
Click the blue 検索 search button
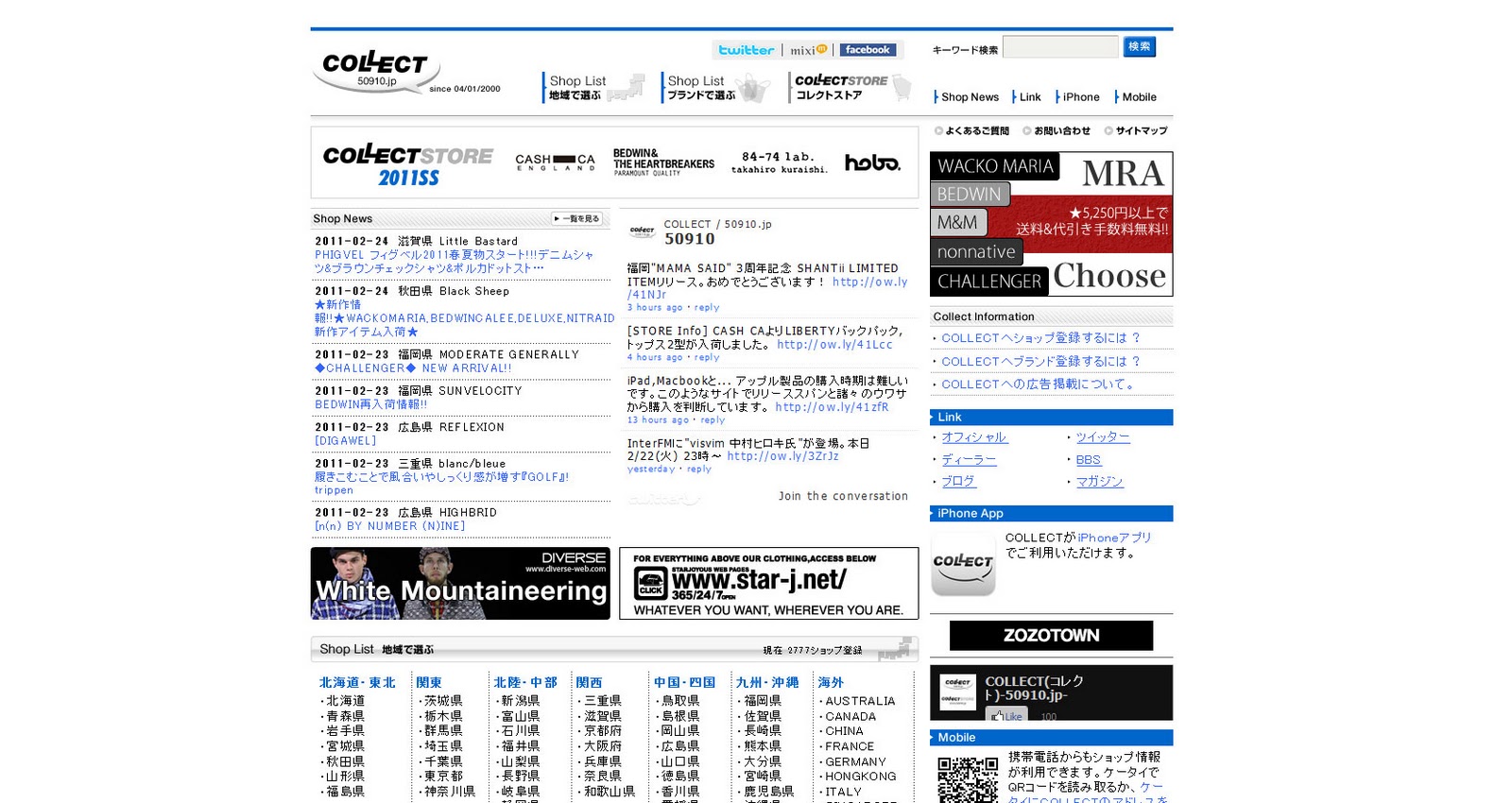[1140, 46]
